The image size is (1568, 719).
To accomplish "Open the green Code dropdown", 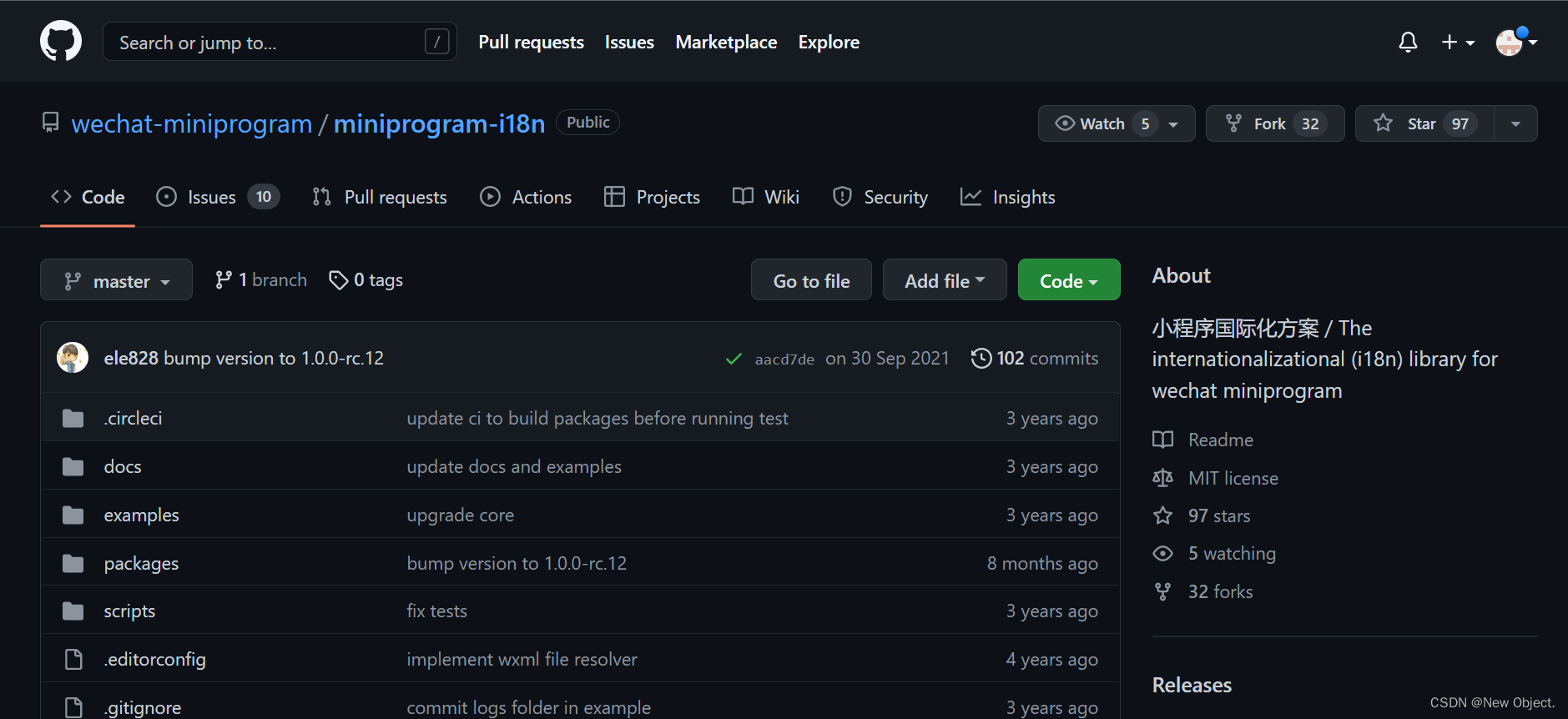I will [1069, 280].
